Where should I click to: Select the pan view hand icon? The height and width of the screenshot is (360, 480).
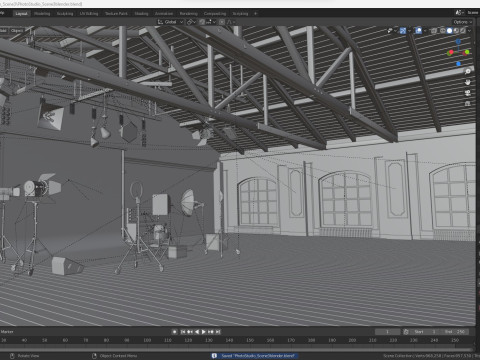point(468,82)
